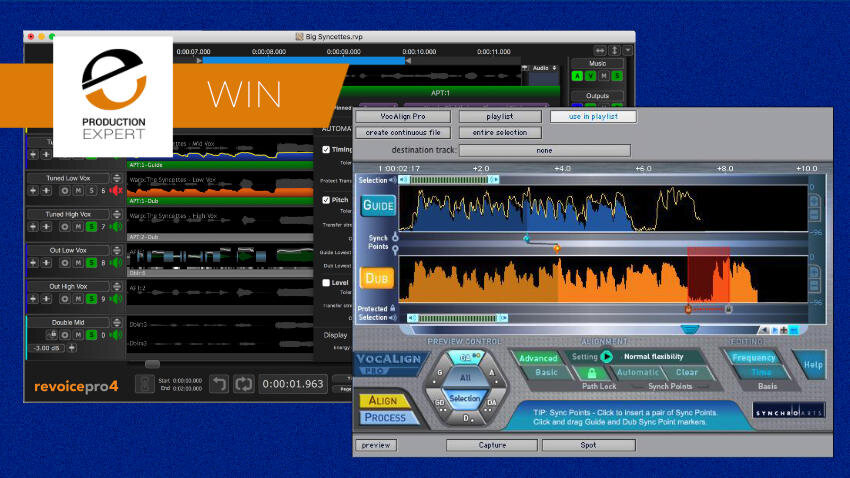Choose the entire selection button
This screenshot has height=478, width=850.
(500, 133)
